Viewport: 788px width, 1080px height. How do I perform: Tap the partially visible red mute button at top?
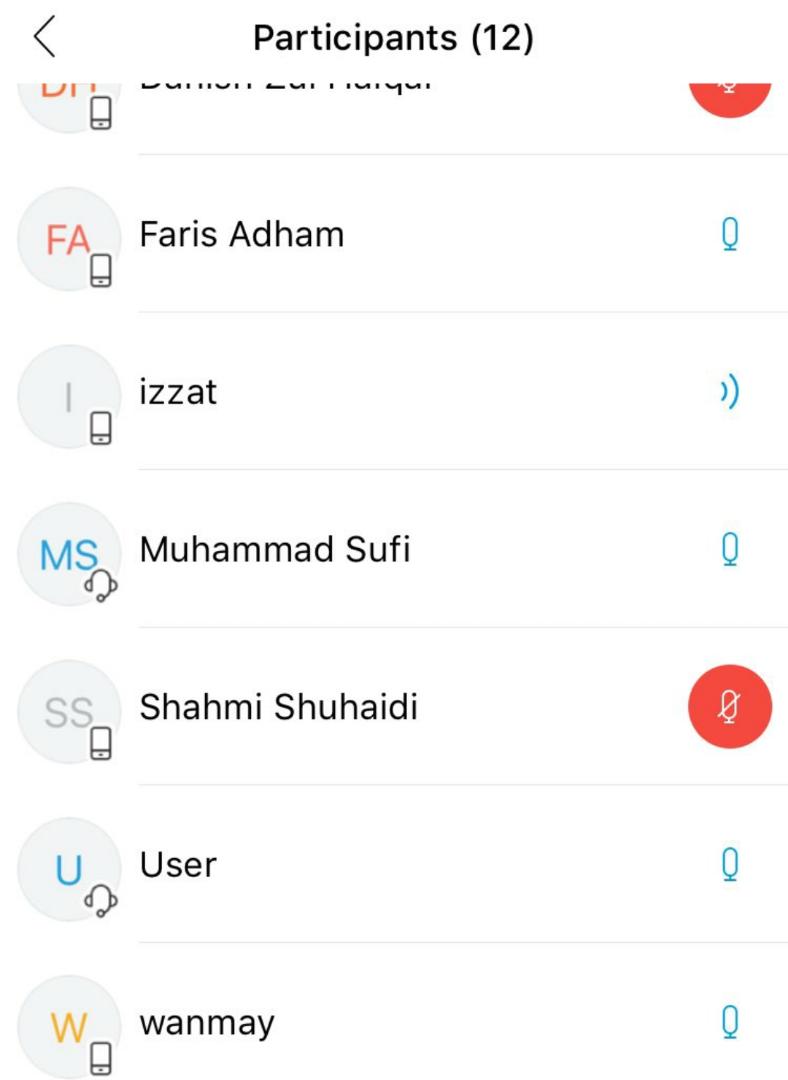tap(730, 100)
